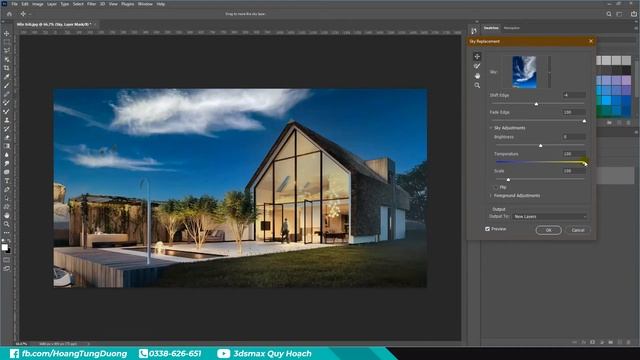Open the Filter menu

(91, 4)
